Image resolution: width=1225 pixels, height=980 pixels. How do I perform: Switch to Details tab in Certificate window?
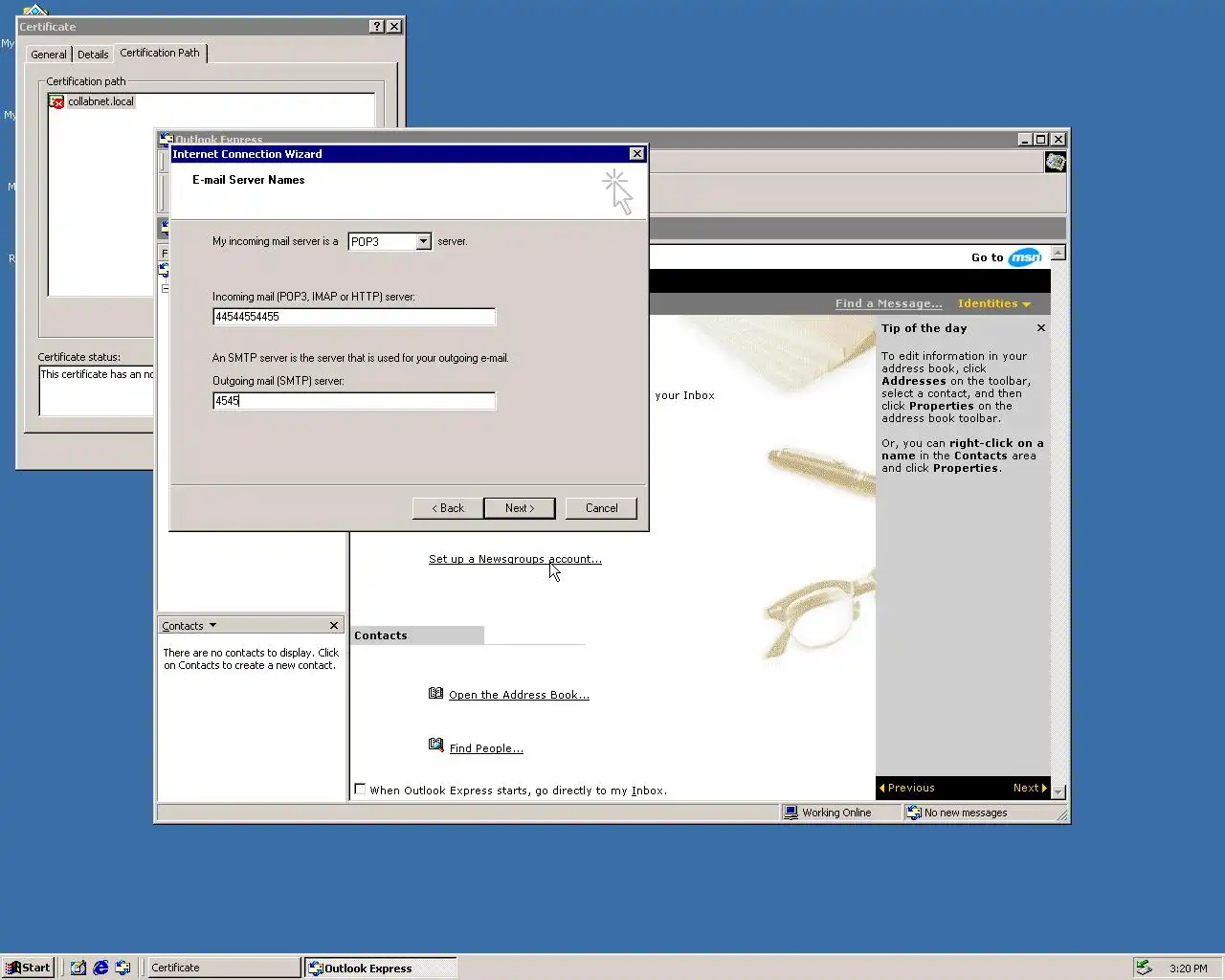[x=93, y=55]
